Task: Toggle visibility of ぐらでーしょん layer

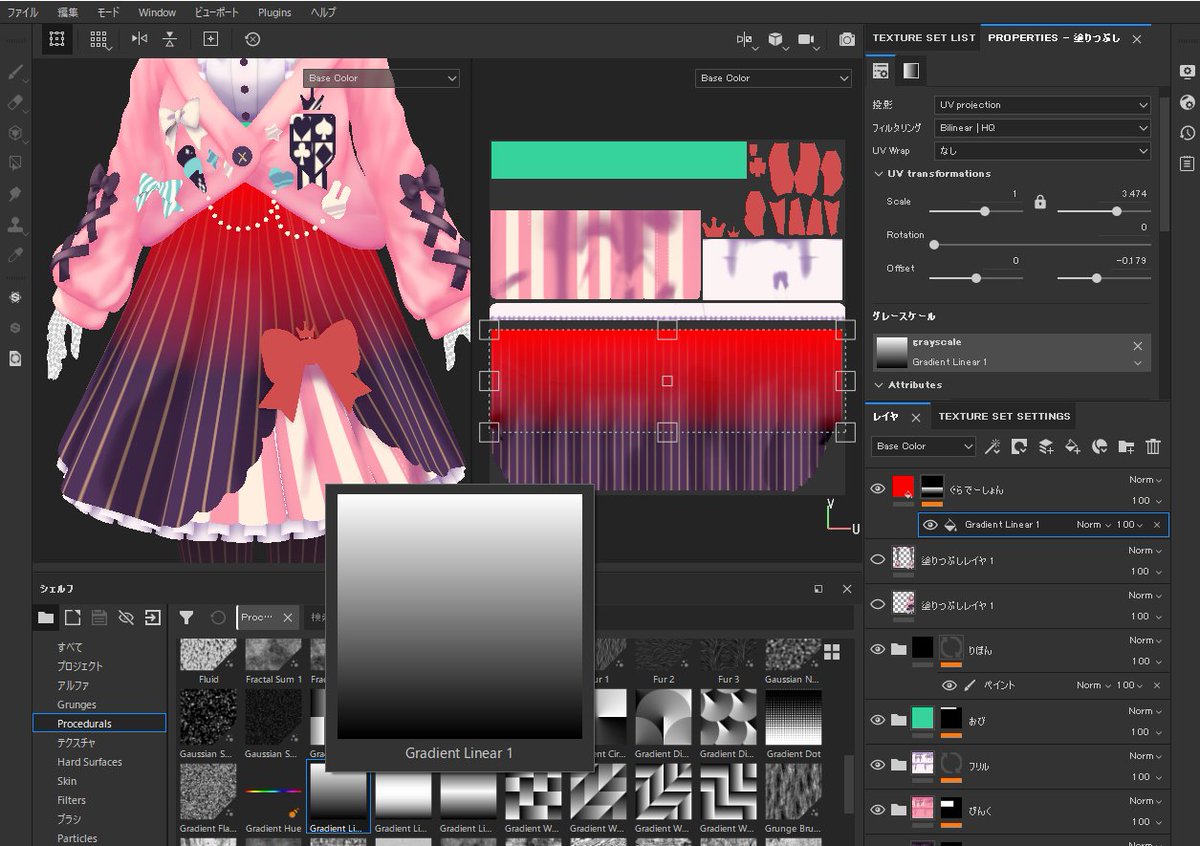Action: [x=878, y=489]
